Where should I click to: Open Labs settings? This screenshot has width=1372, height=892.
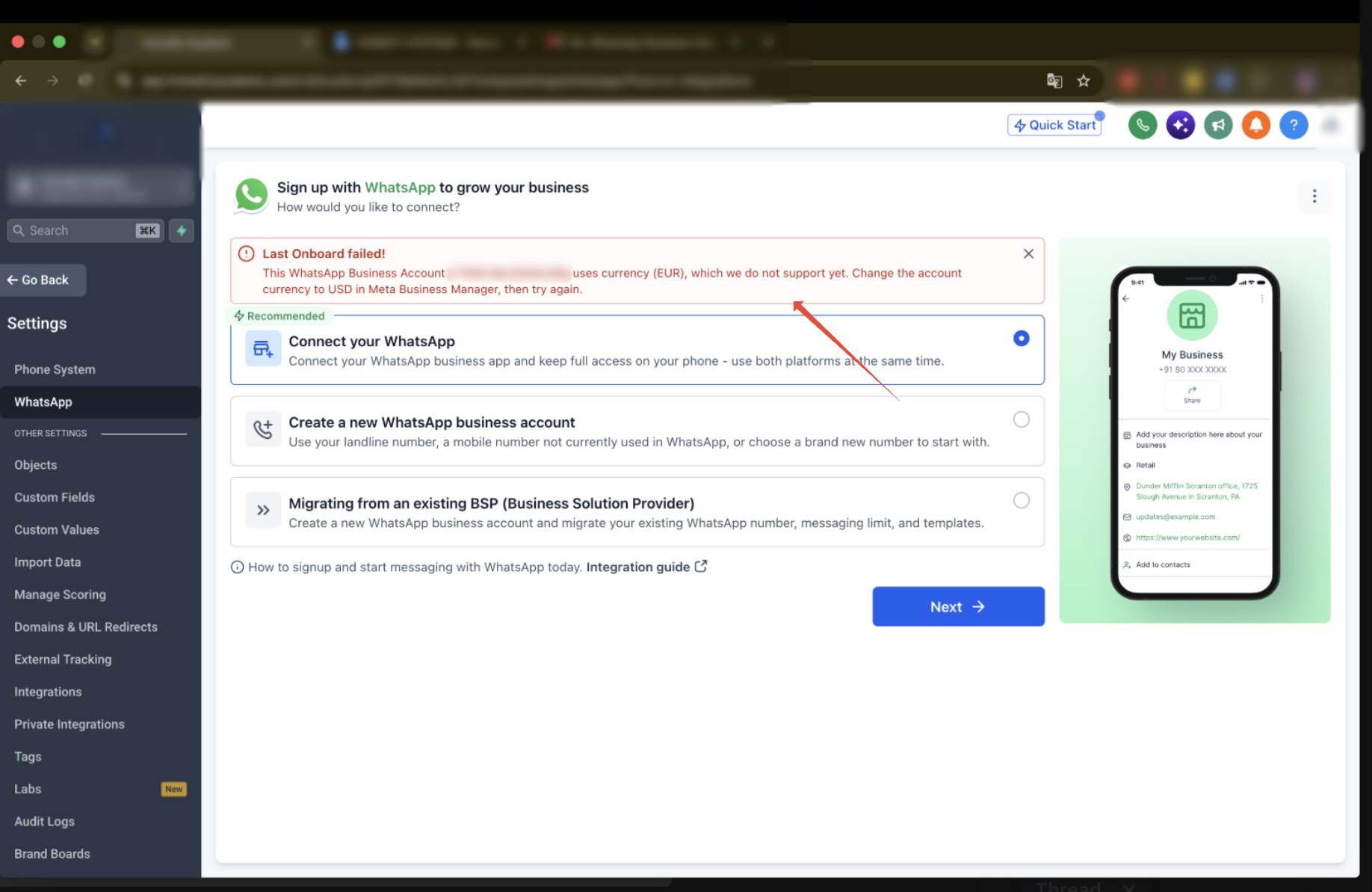coord(28,789)
